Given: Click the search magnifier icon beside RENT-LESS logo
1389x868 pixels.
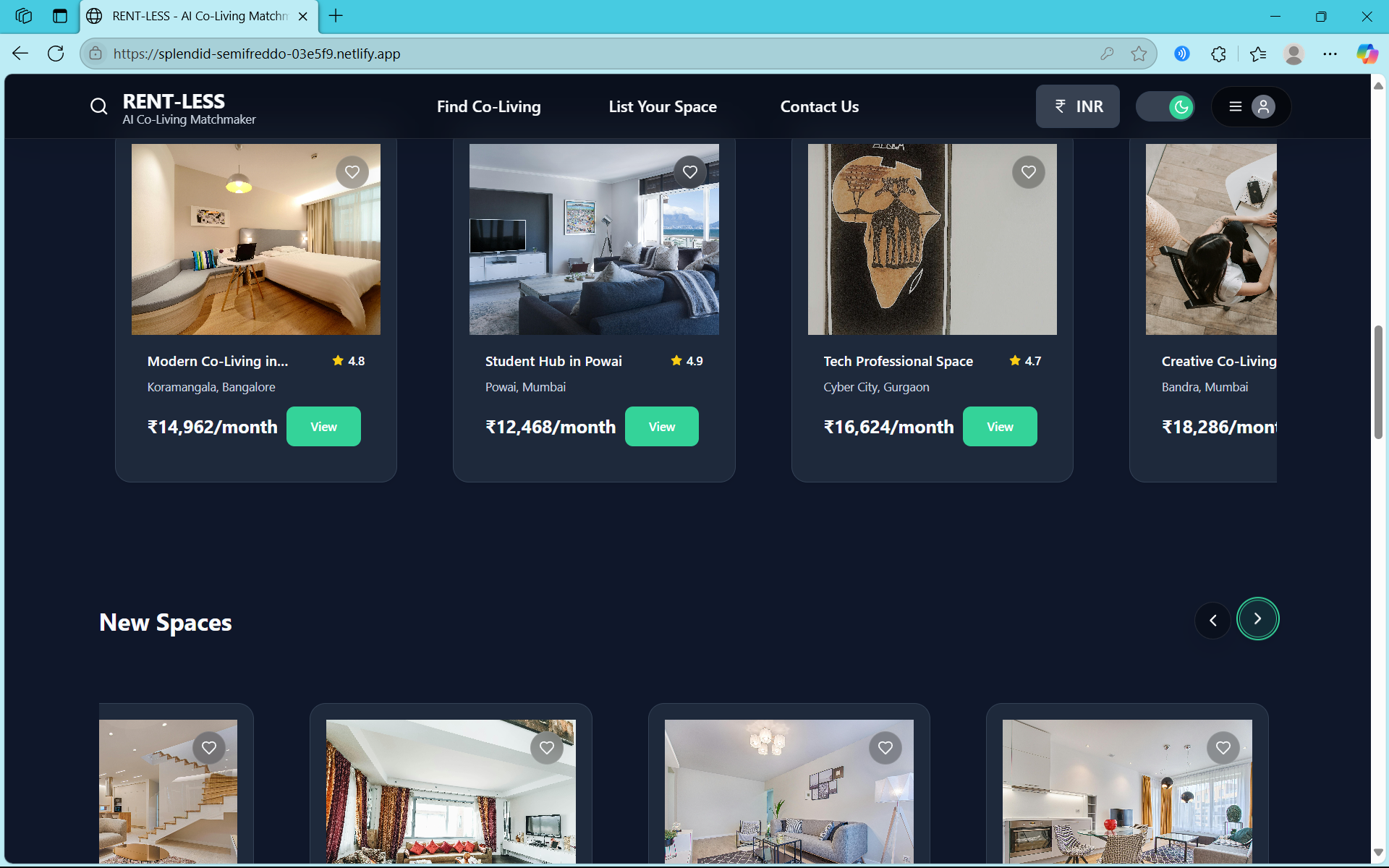Looking at the screenshot, I should (99, 107).
